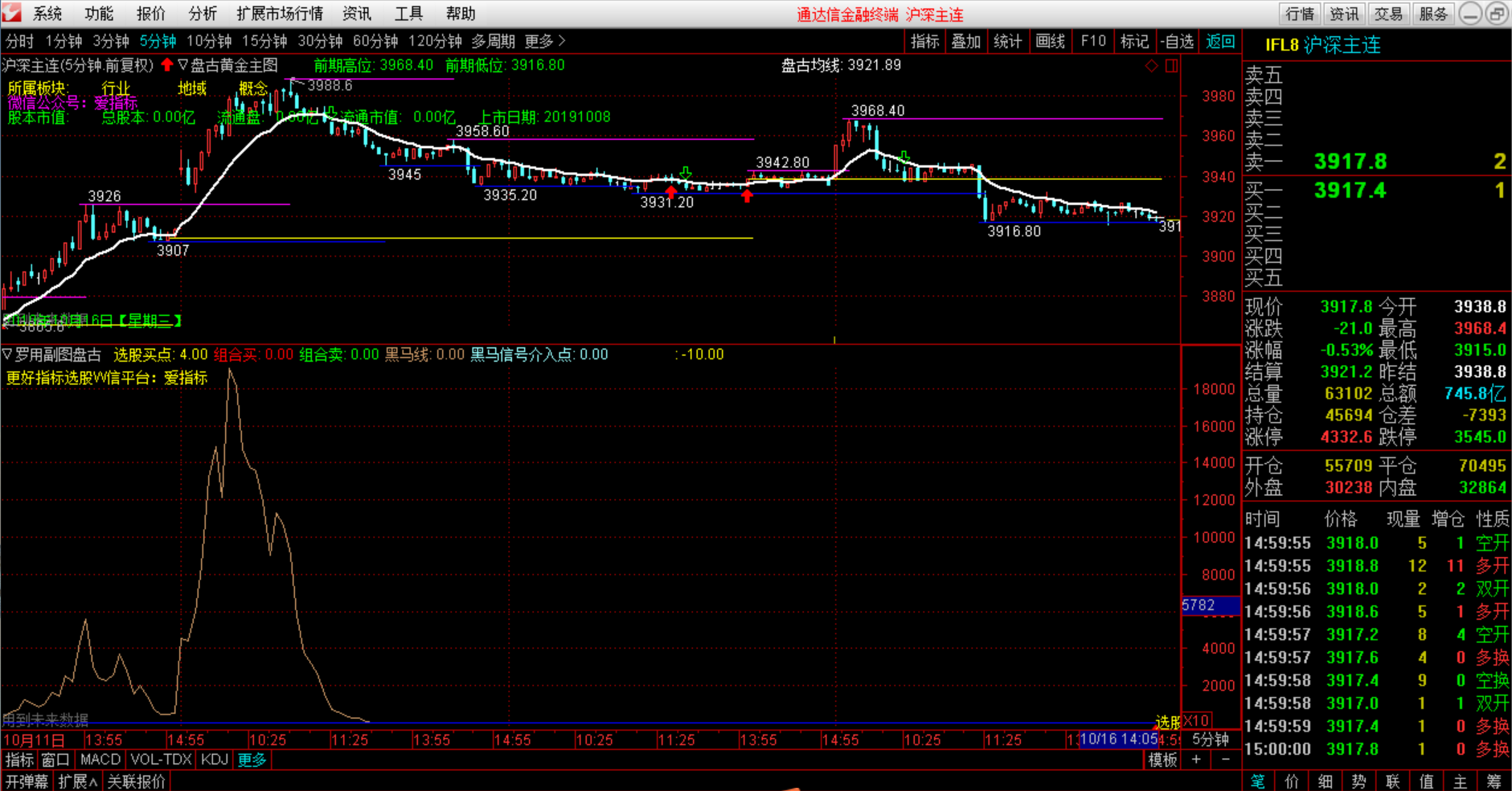This screenshot has width=1512, height=791.
Task: Click the restore window icon
Action: 1497,14
